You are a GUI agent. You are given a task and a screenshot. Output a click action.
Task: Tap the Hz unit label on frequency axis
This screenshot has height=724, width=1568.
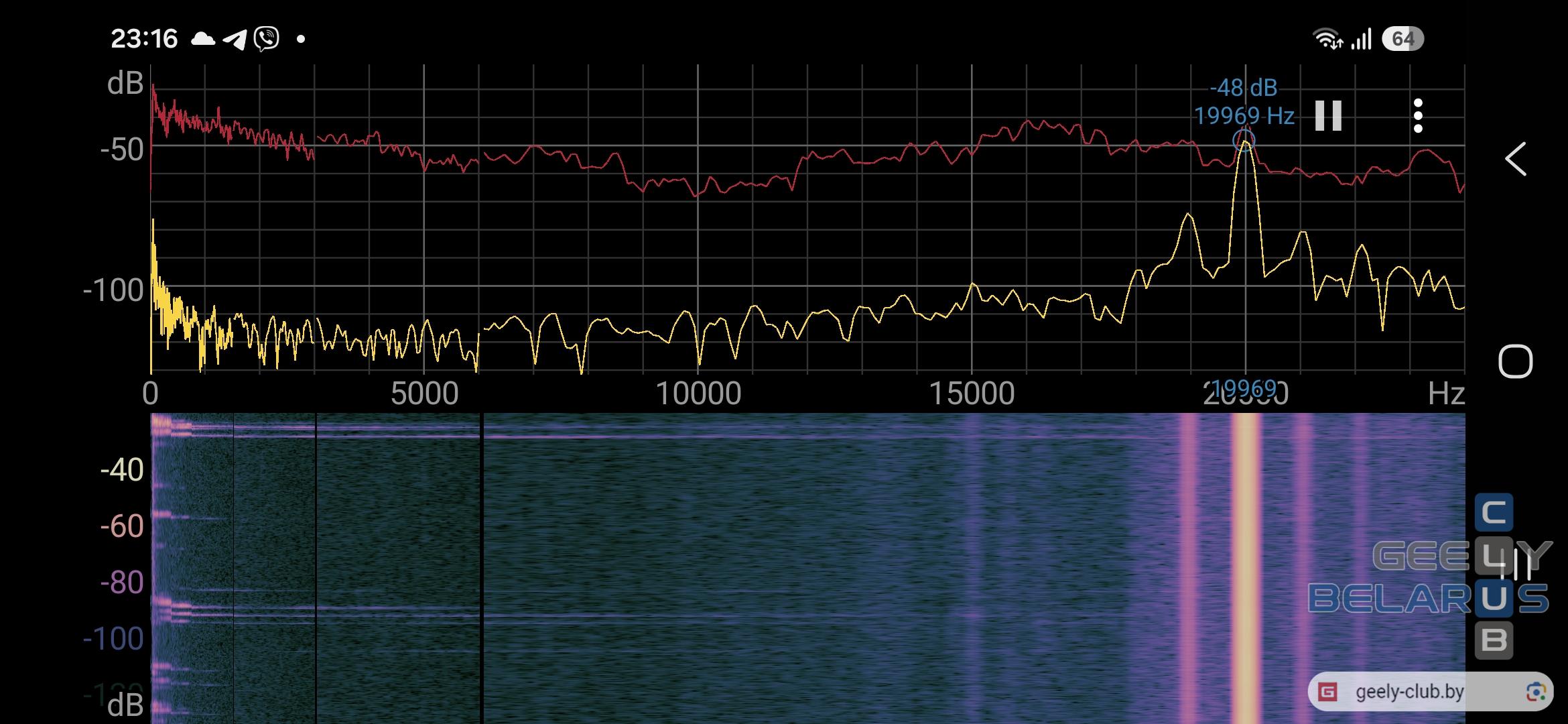(1446, 394)
